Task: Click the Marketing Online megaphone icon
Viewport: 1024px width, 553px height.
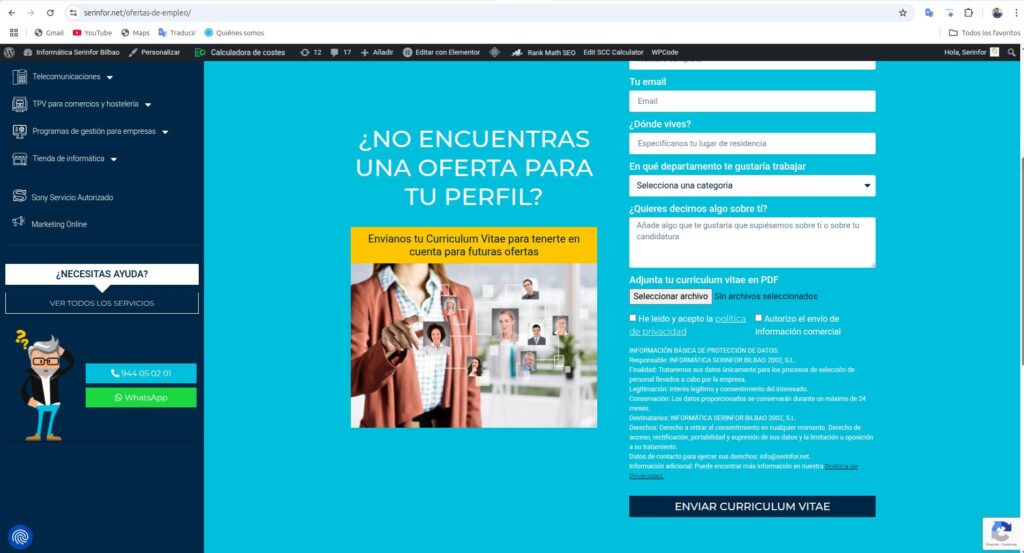Action: point(18,222)
